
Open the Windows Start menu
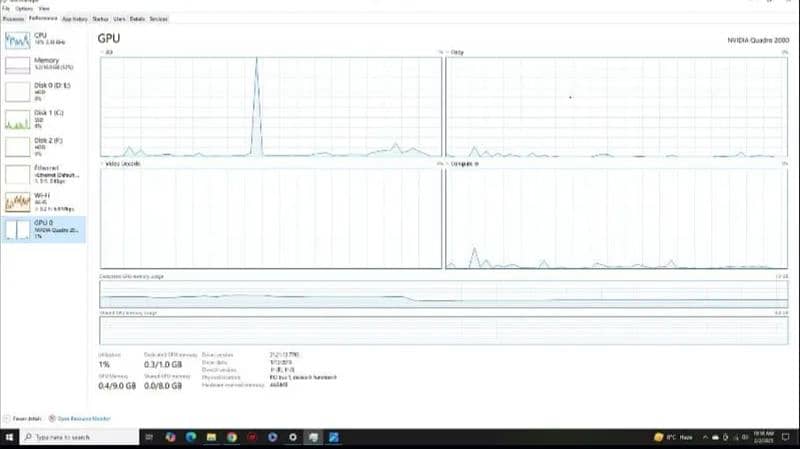point(9,437)
